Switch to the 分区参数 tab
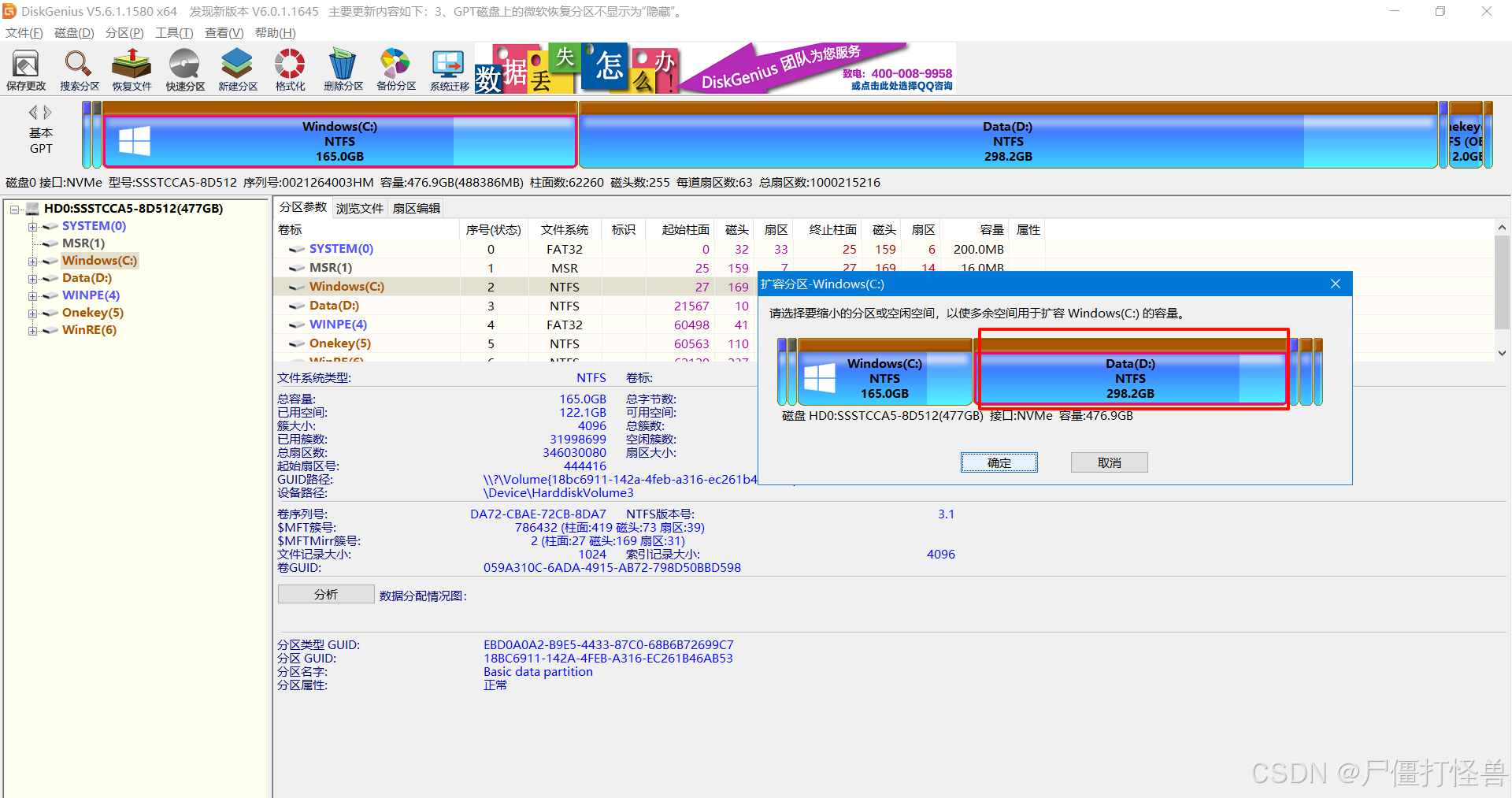 [x=303, y=207]
